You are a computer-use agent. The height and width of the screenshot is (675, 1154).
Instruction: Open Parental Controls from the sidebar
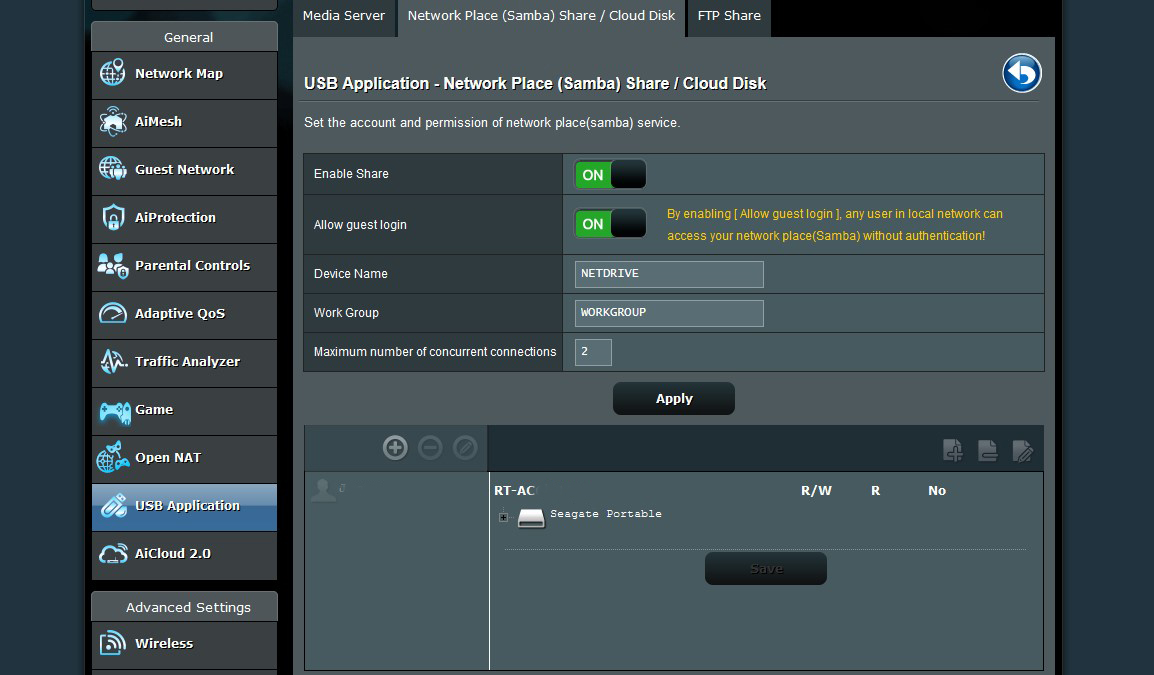[x=112, y=266]
